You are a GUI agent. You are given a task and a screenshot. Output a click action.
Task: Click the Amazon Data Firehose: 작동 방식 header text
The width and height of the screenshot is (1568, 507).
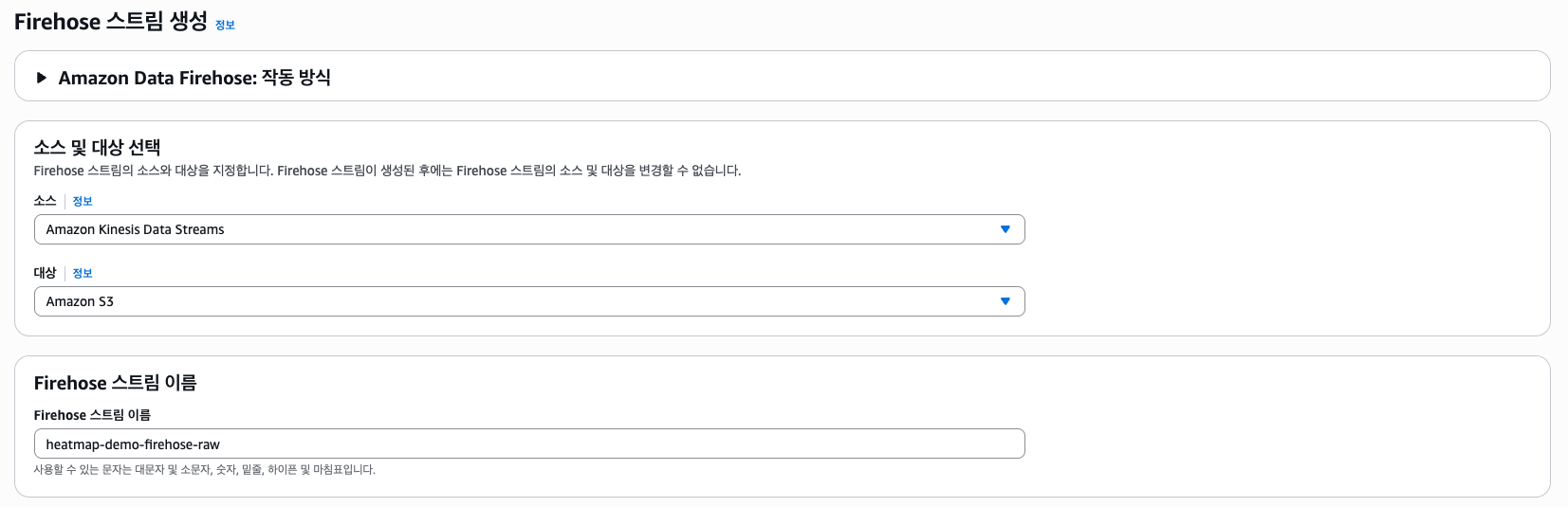[x=194, y=78]
